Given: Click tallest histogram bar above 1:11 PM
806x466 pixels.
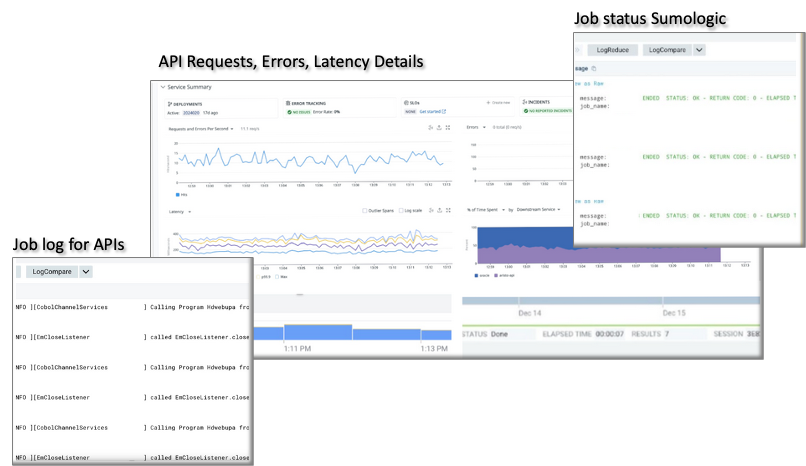Looking at the screenshot, I should (x=318, y=332).
